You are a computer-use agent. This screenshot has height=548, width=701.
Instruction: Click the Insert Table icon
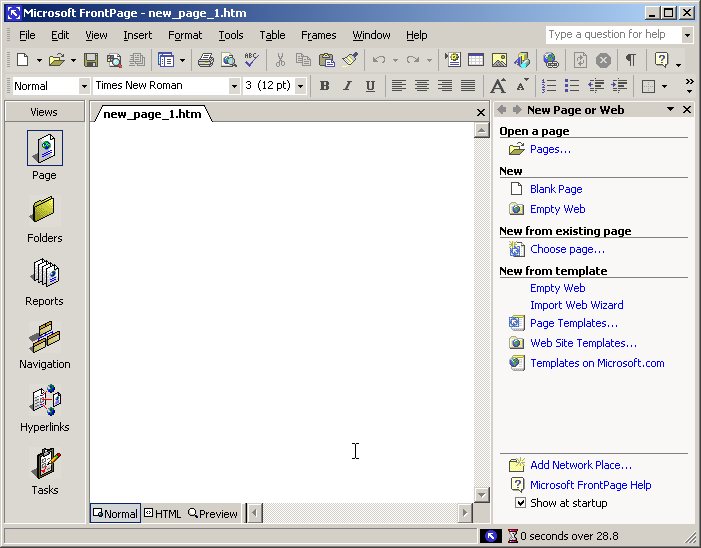pyautogui.click(x=476, y=59)
